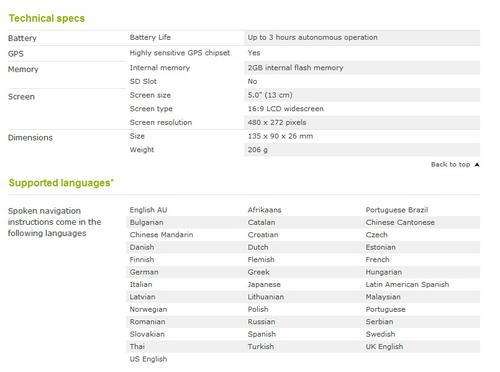This screenshot has width=500, height=372.
Task: Click the Highly sensitive GPS chipset label
Action: click(x=180, y=53)
